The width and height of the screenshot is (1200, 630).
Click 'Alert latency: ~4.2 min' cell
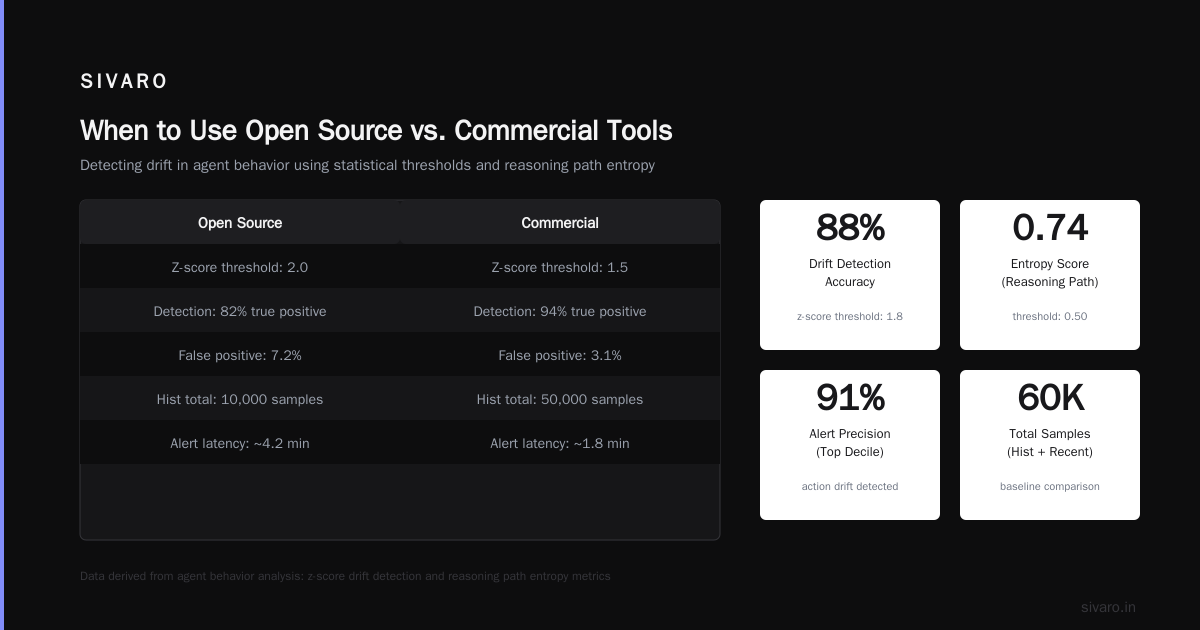click(x=240, y=443)
